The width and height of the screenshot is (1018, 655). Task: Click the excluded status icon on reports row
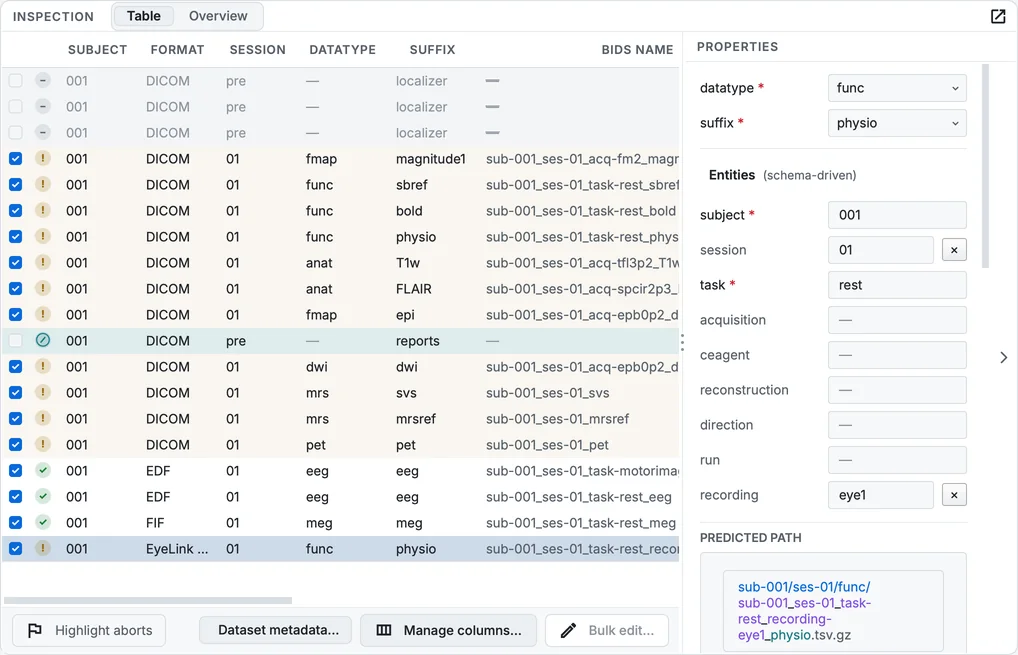pyautogui.click(x=43, y=340)
